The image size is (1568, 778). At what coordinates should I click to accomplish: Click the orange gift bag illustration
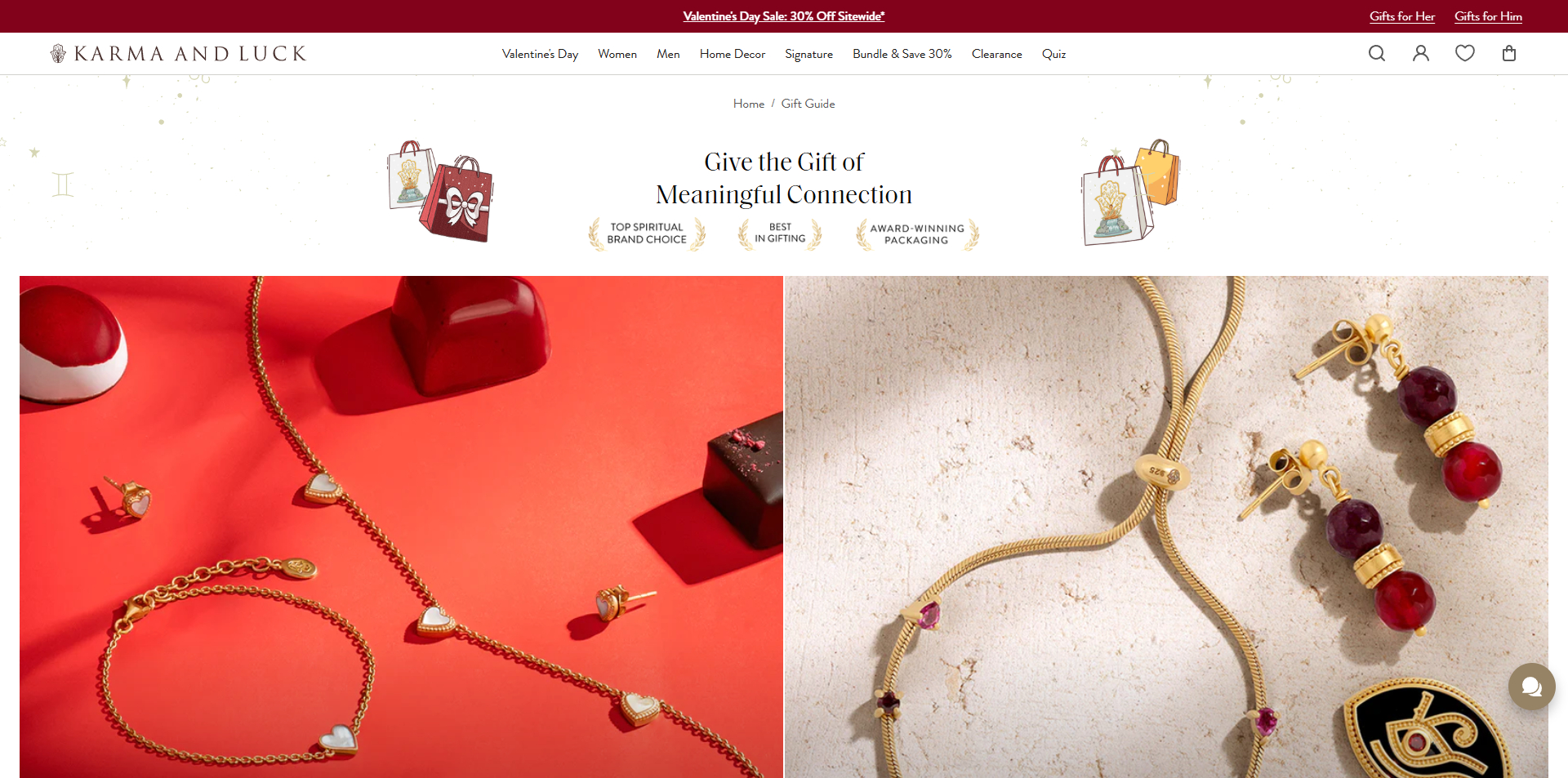click(x=1158, y=171)
